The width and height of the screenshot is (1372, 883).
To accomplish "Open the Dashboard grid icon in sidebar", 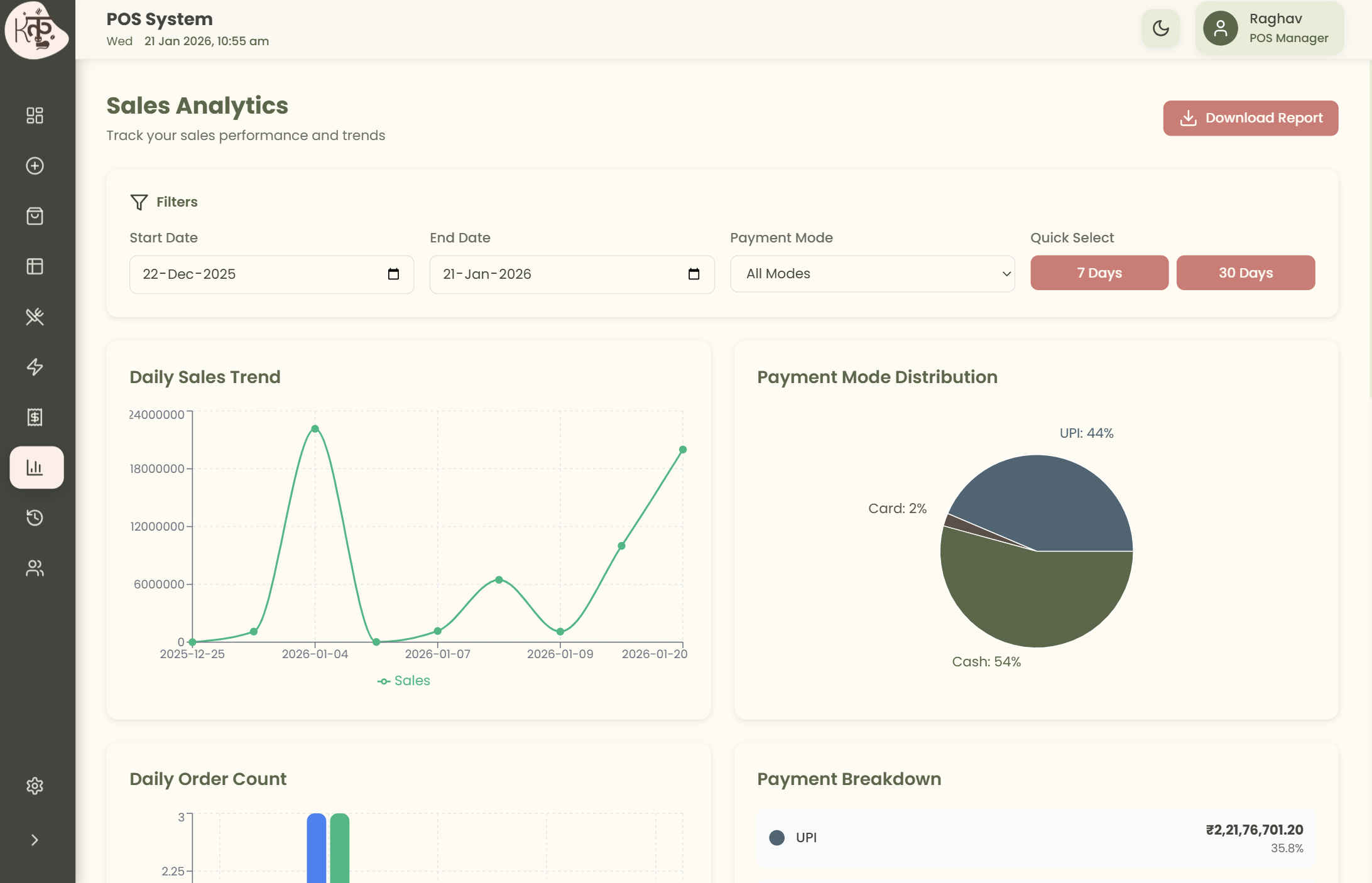I will [35, 116].
